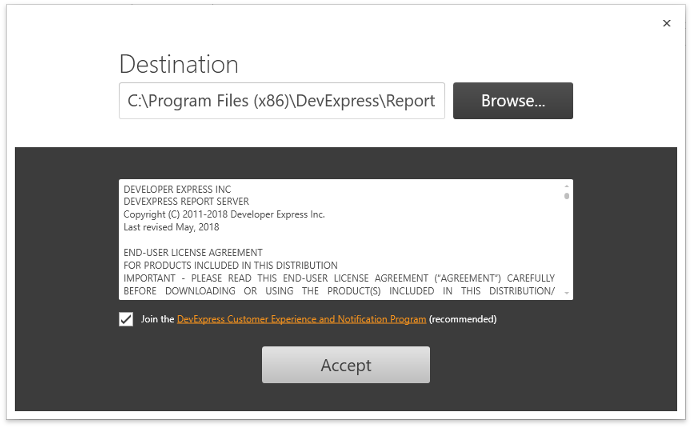This screenshot has width=692, height=428.
Task: Close the installer dialog with the X
Action: point(666,23)
